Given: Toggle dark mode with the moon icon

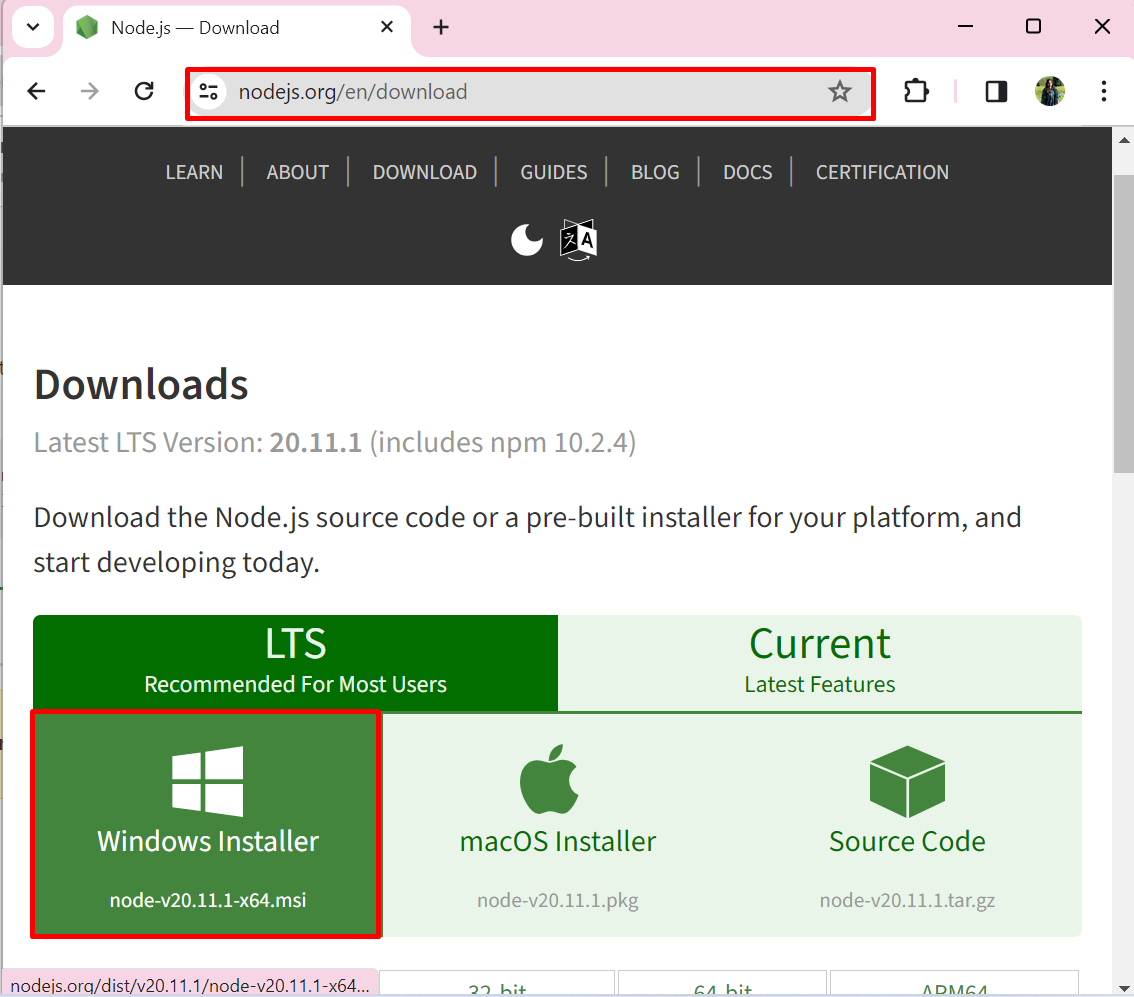Looking at the screenshot, I should pos(526,240).
